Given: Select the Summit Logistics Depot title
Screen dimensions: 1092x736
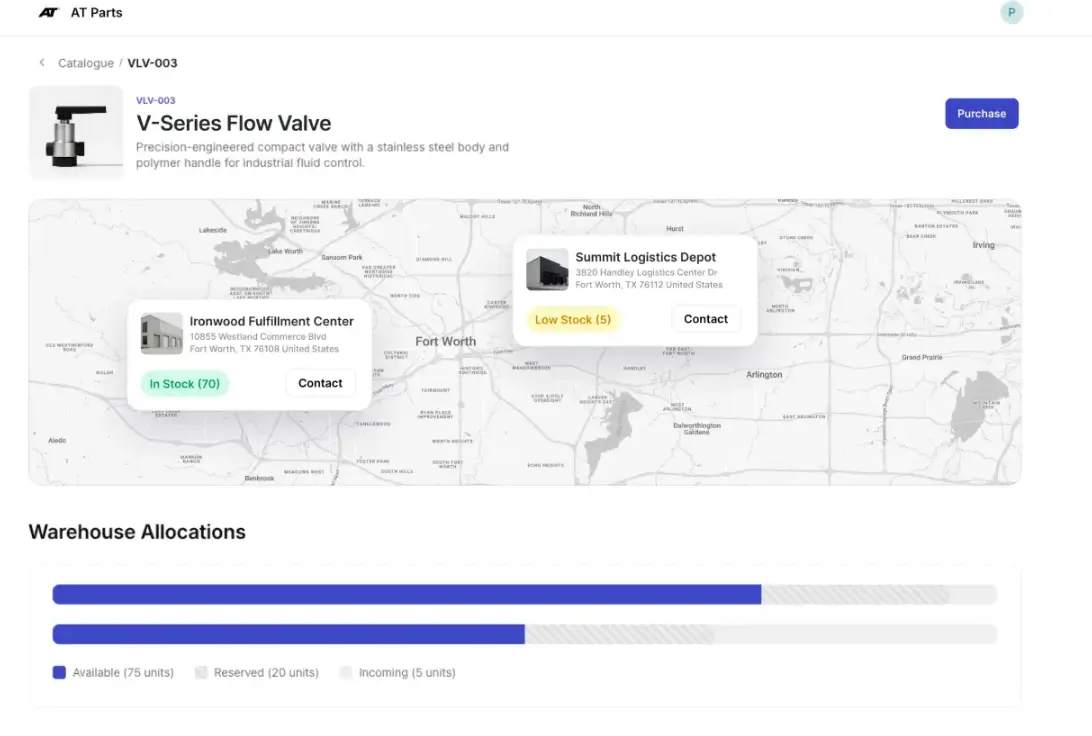Looking at the screenshot, I should click(x=646, y=257).
